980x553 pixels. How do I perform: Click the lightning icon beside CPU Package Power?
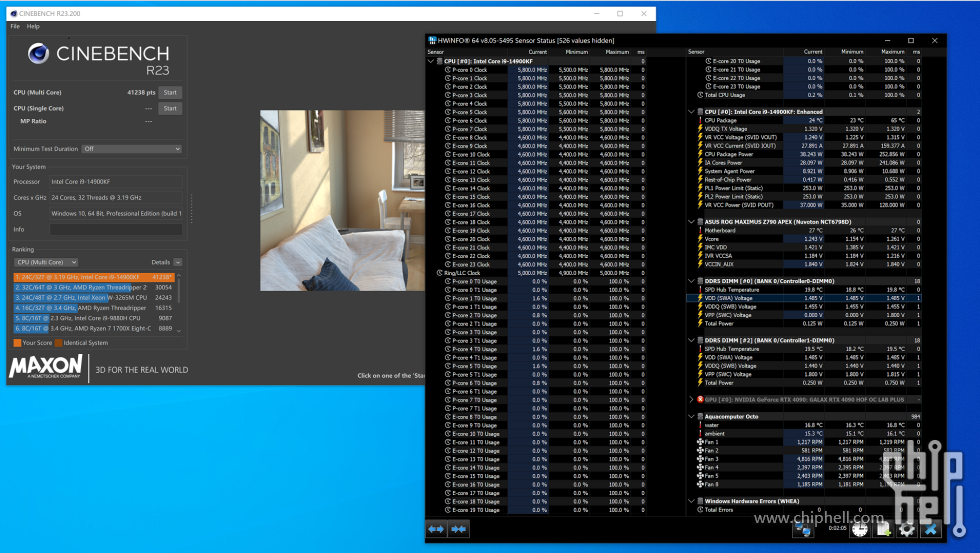(x=699, y=154)
